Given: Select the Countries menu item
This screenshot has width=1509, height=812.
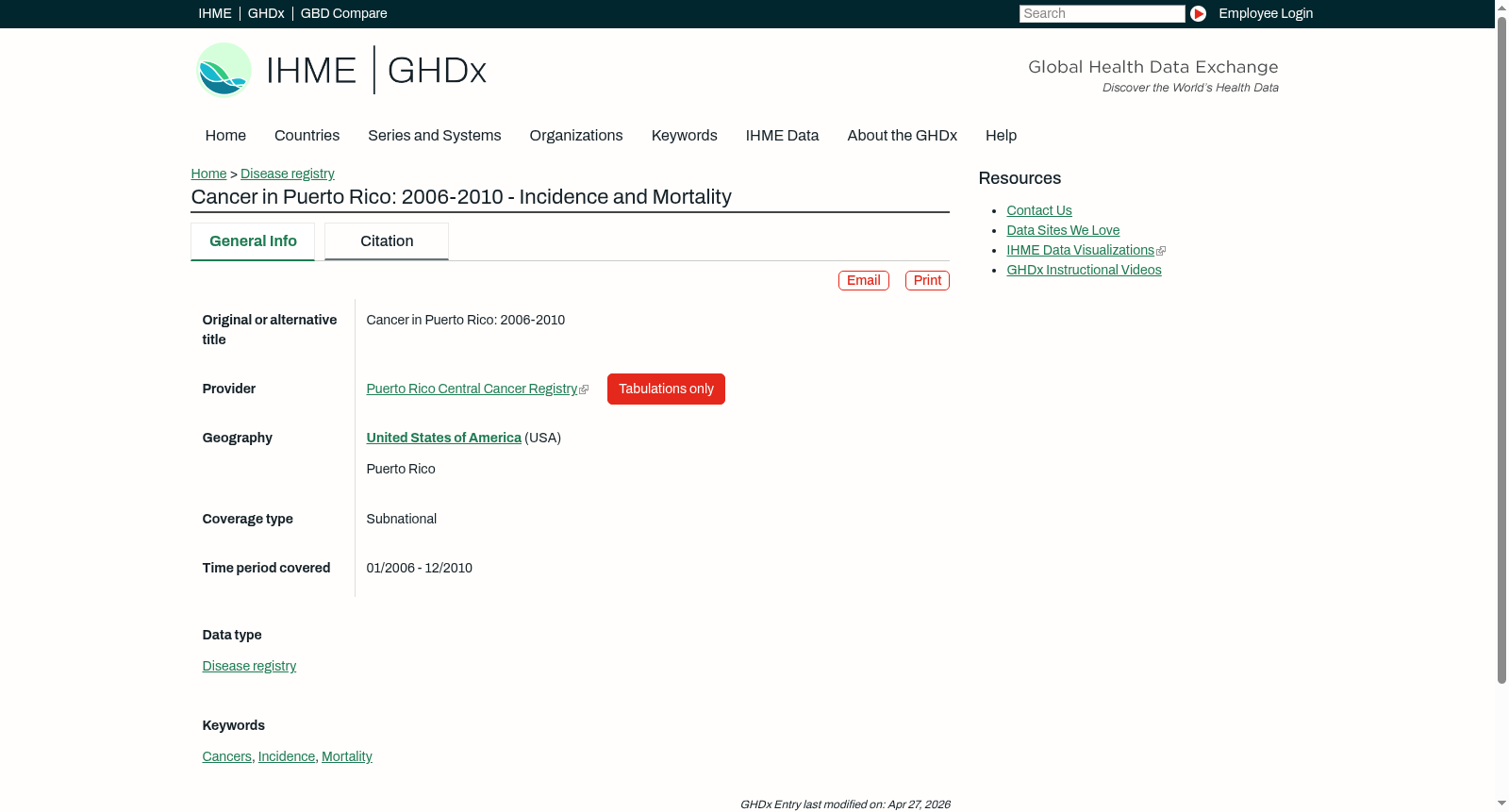Looking at the screenshot, I should (307, 136).
